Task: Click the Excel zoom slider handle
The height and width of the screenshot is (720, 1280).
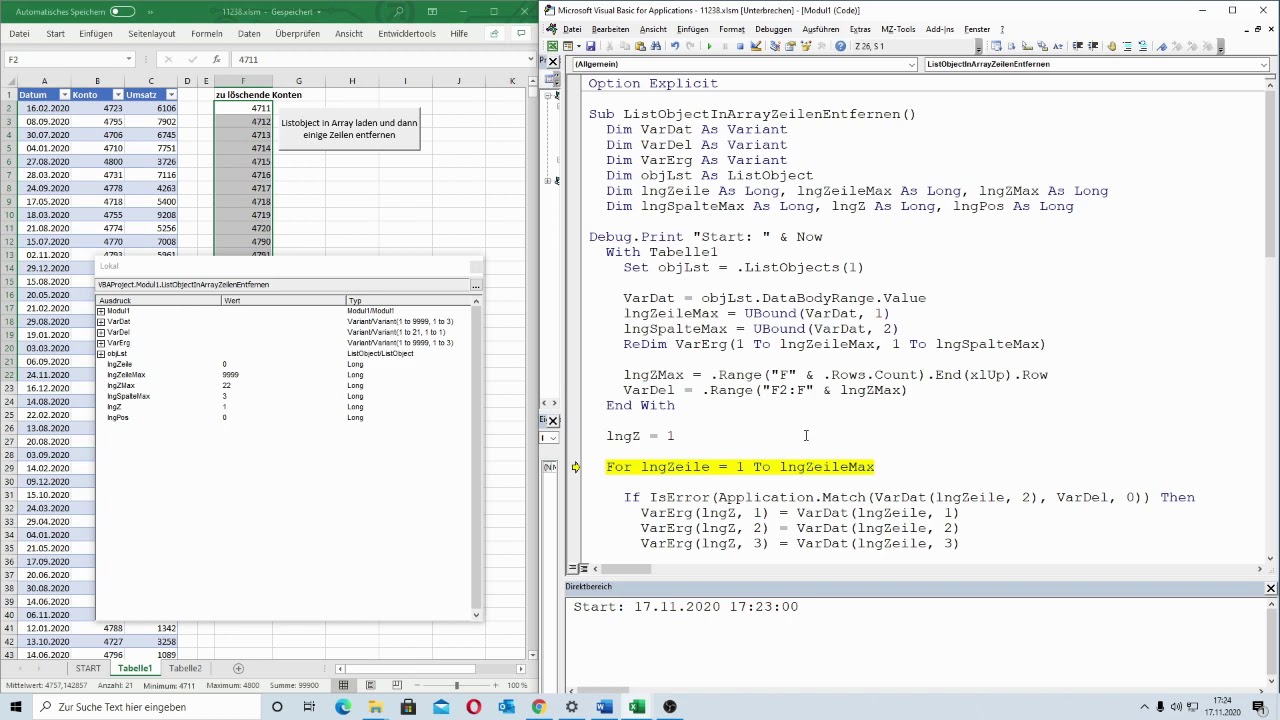Action: 456,685
